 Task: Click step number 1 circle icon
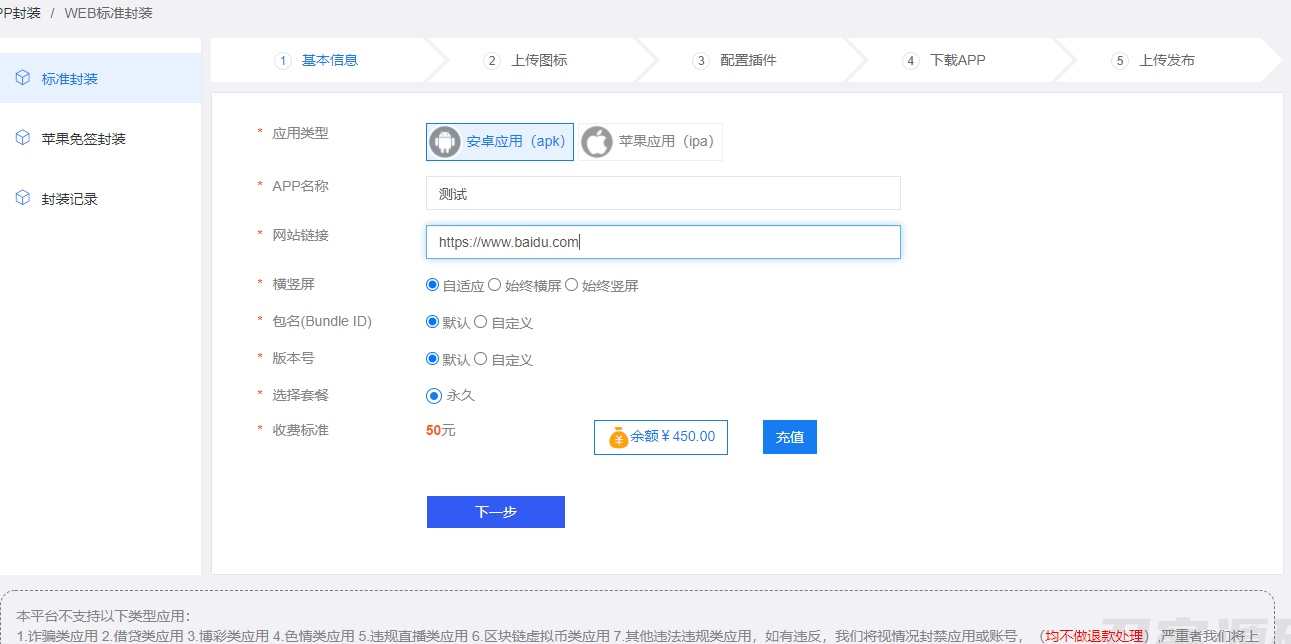(x=283, y=60)
